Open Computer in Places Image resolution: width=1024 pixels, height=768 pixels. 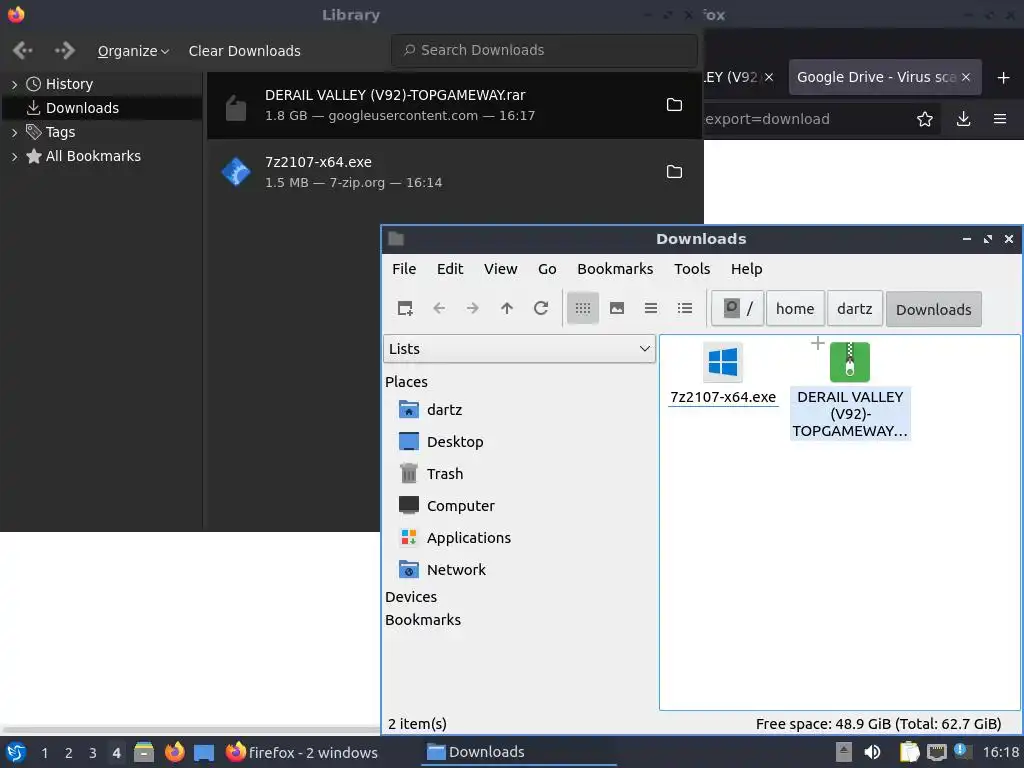click(x=447, y=505)
